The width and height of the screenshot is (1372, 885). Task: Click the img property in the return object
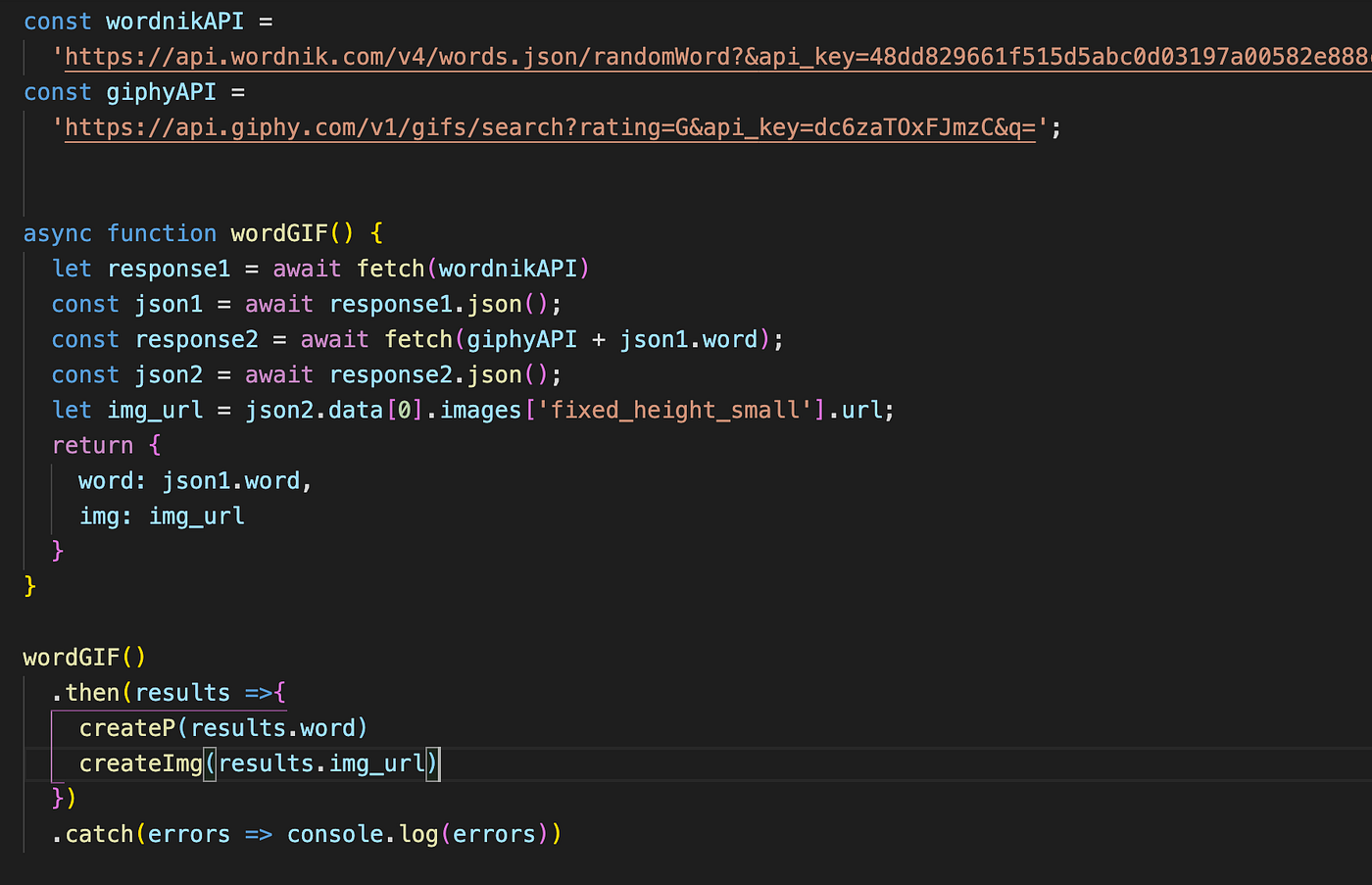tap(101, 515)
